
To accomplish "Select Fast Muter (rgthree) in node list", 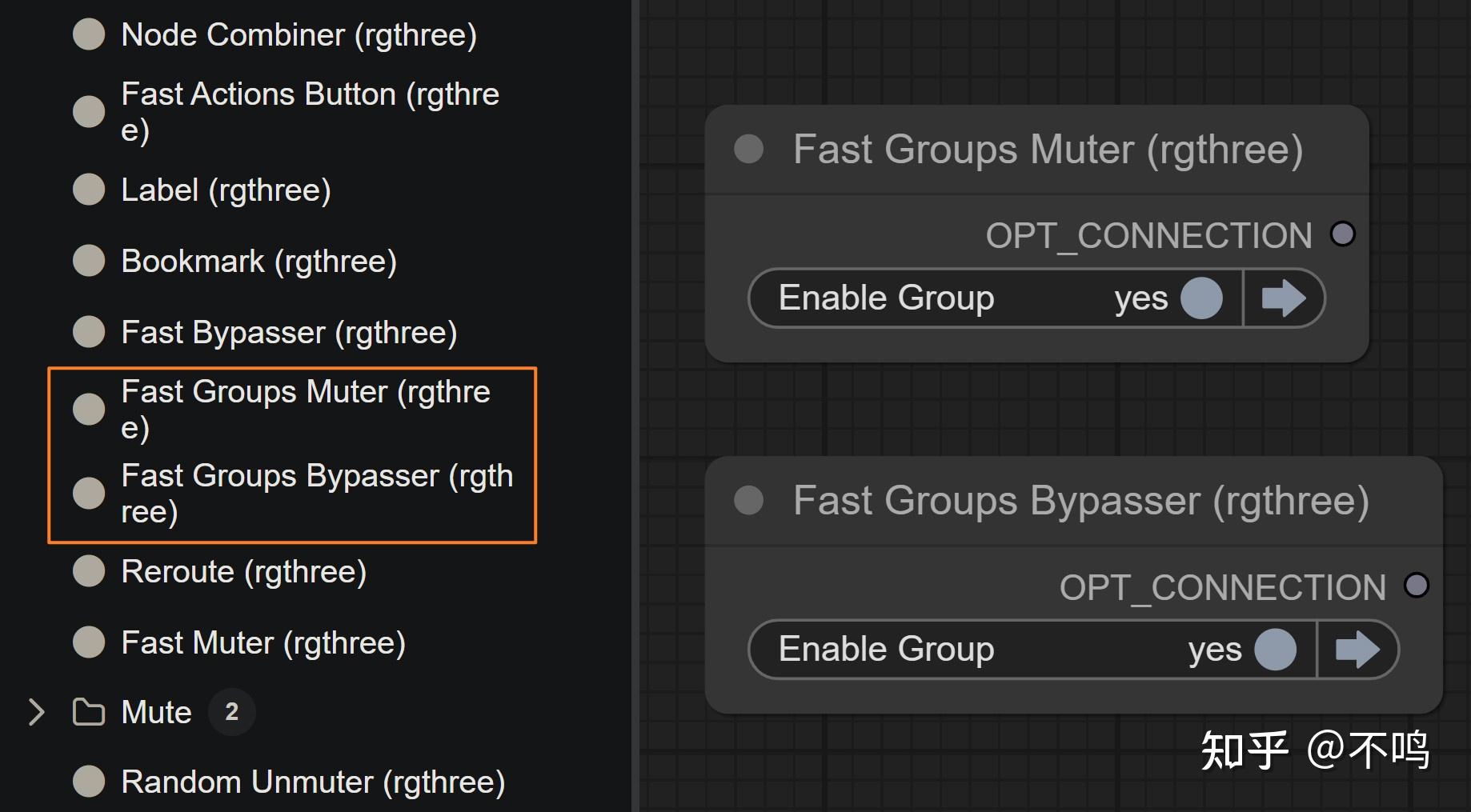I will click(x=263, y=642).
